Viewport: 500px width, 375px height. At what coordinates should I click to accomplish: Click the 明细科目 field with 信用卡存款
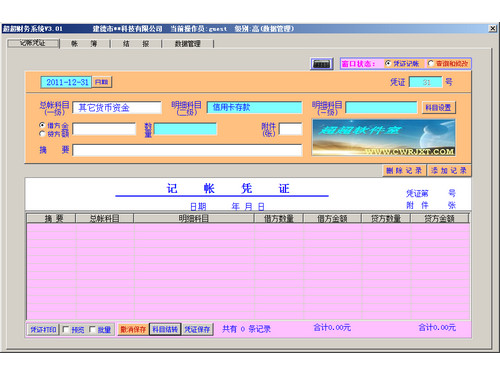point(254,107)
